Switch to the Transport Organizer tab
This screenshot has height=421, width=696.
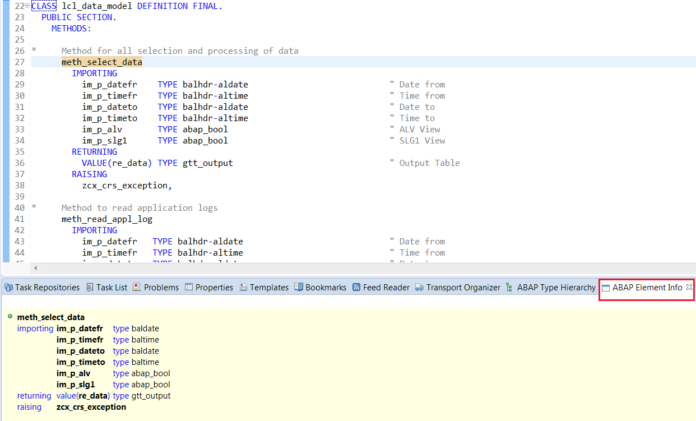[458, 287]
